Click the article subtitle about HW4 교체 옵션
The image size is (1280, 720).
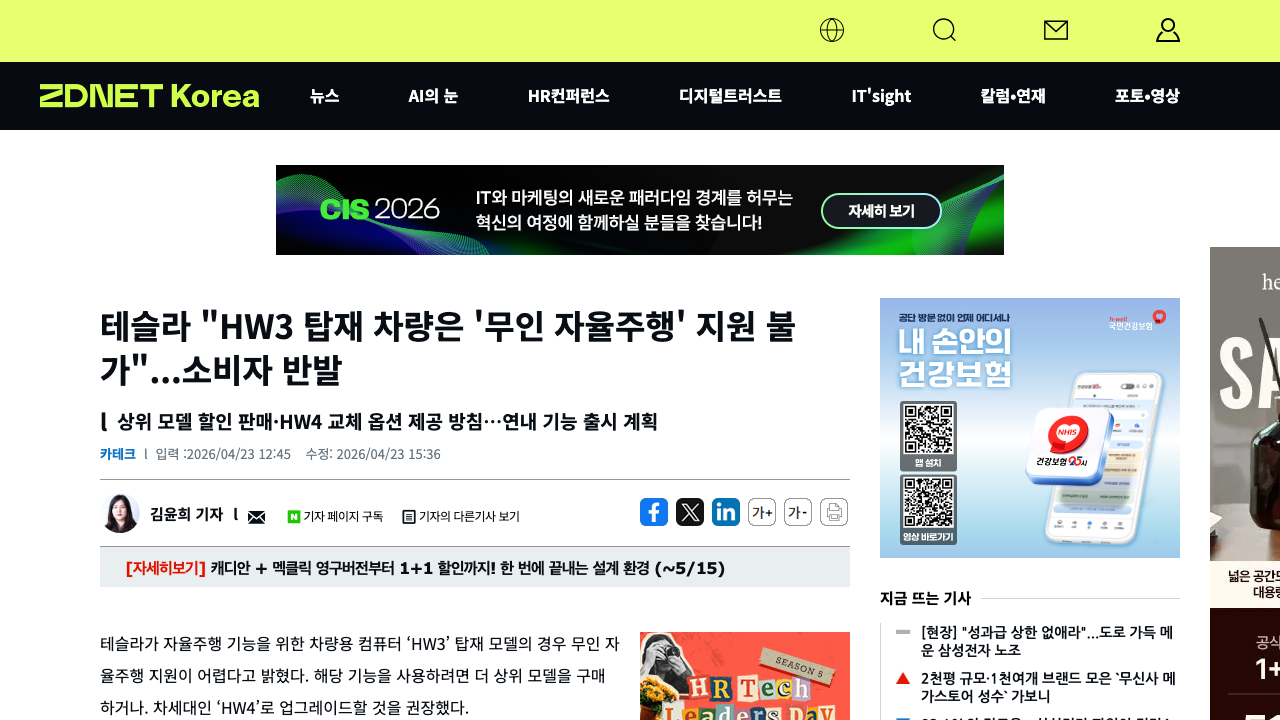tap(387, 421)
